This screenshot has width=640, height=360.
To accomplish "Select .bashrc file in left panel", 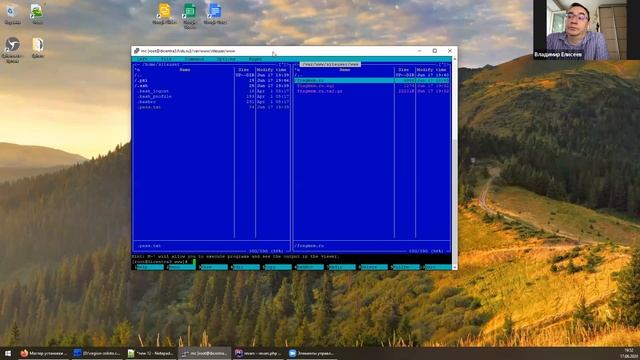I will tap(212, 102).
